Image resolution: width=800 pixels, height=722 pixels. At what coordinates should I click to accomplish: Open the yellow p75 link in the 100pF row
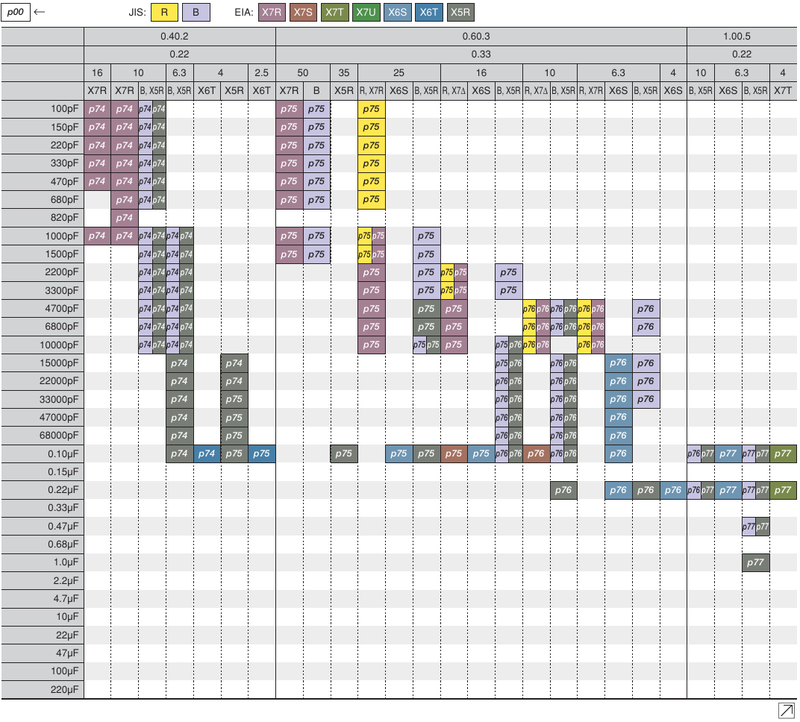coord(371,109)
